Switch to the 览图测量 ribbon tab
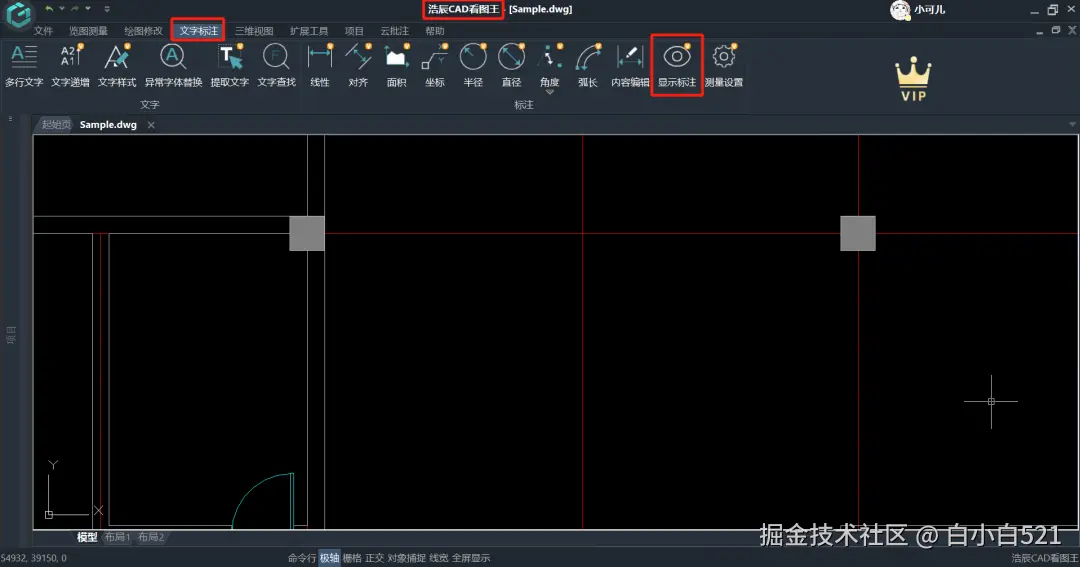The height and width of the screenshot is (567, 1080). (88, 31)
